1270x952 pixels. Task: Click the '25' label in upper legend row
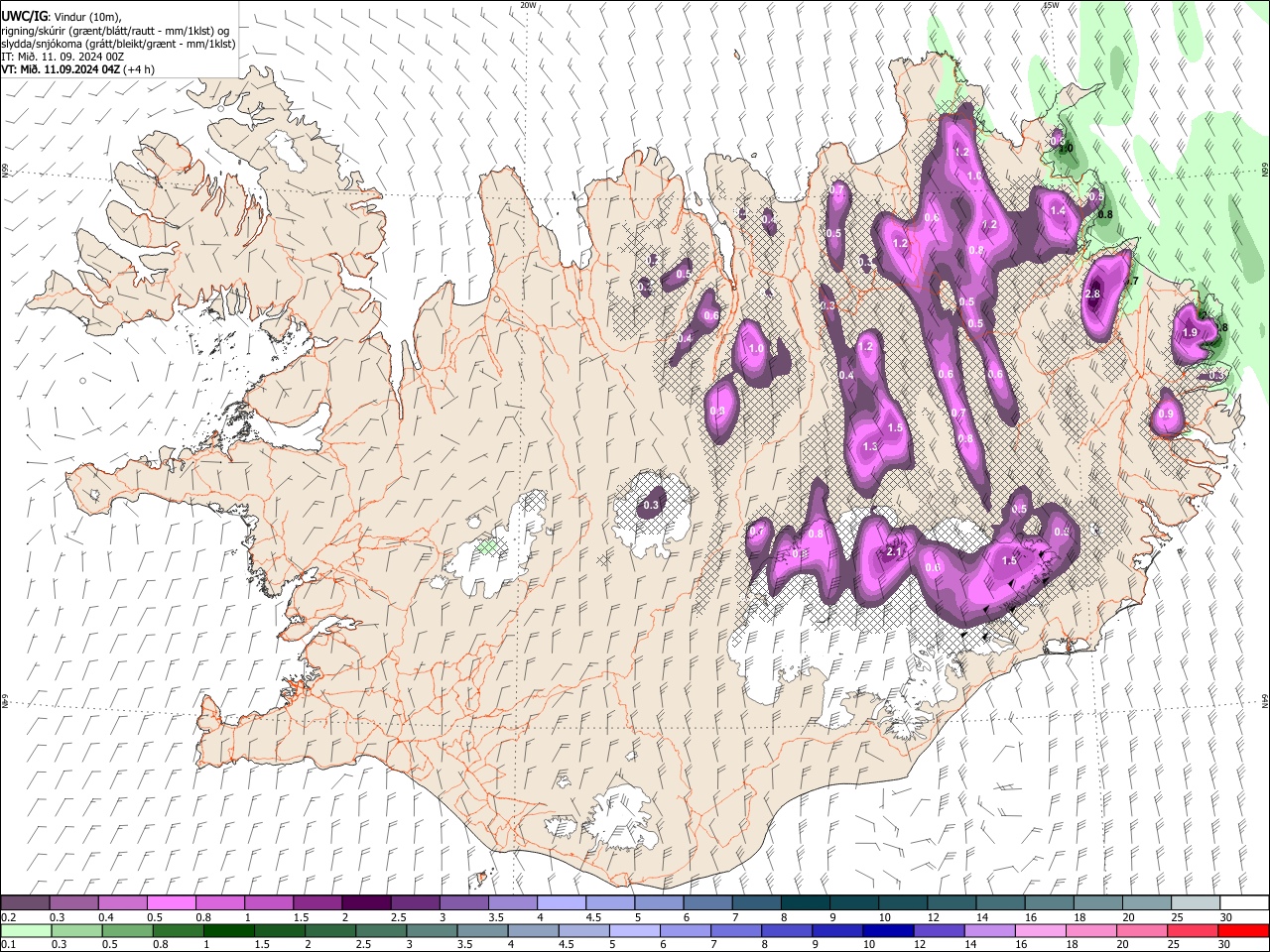click(x=1176, y=917)
